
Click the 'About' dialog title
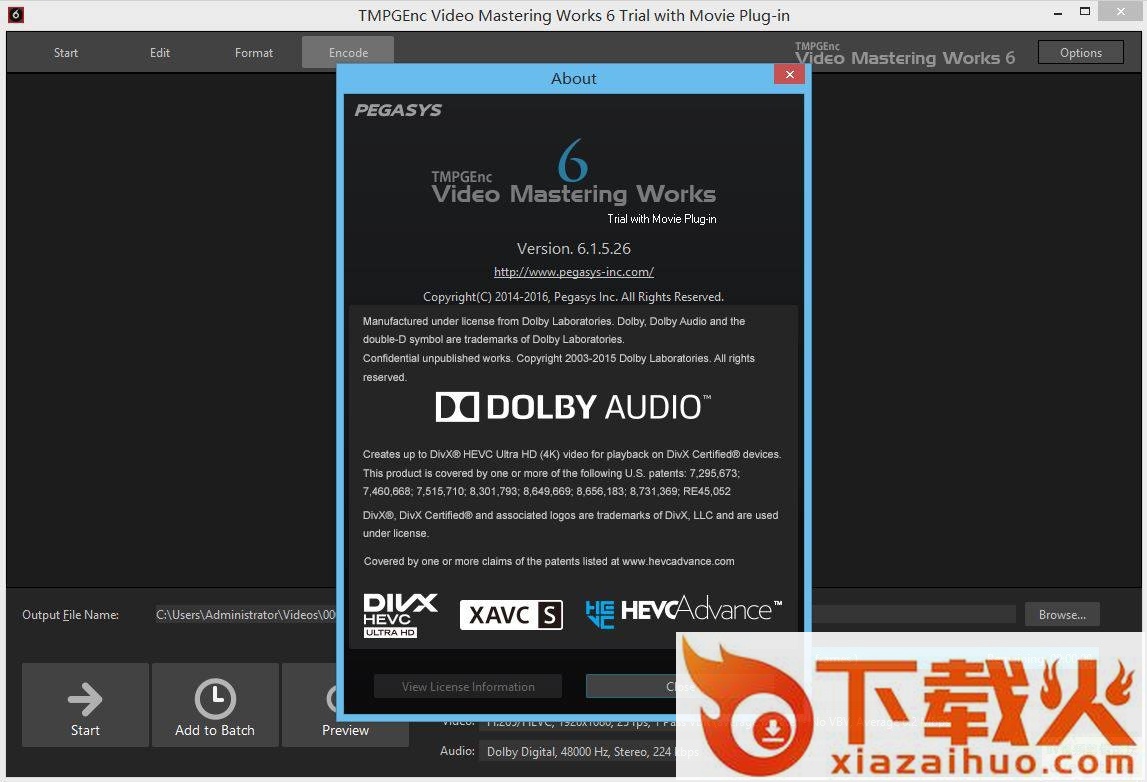(574, 78)
